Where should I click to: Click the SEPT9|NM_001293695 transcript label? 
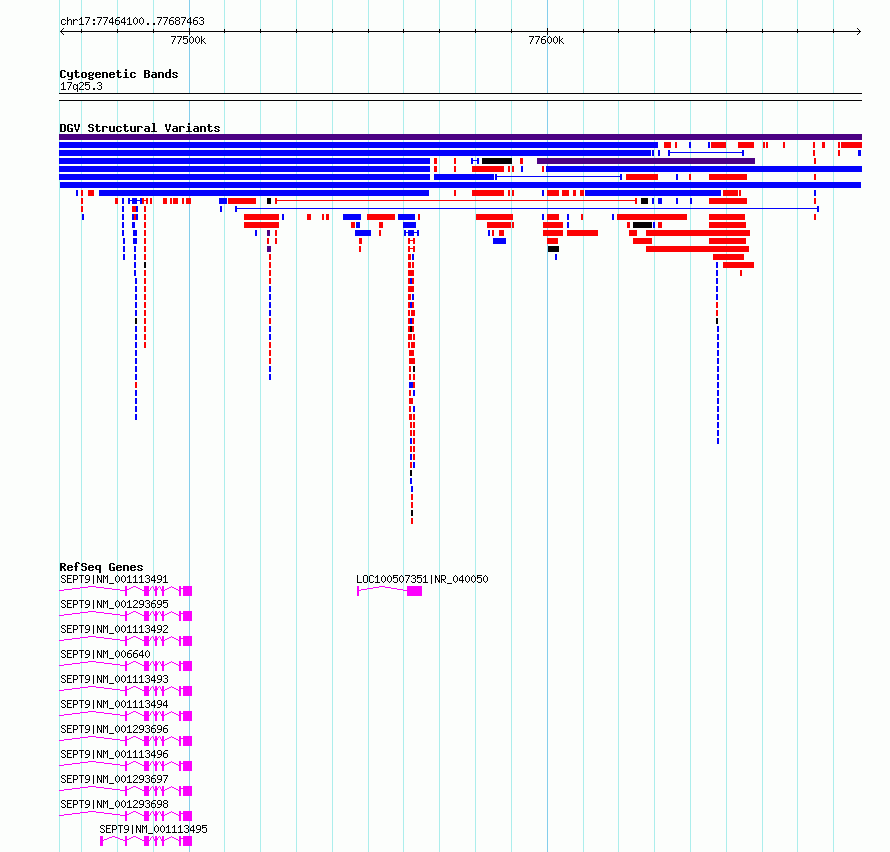click(114, 604)
